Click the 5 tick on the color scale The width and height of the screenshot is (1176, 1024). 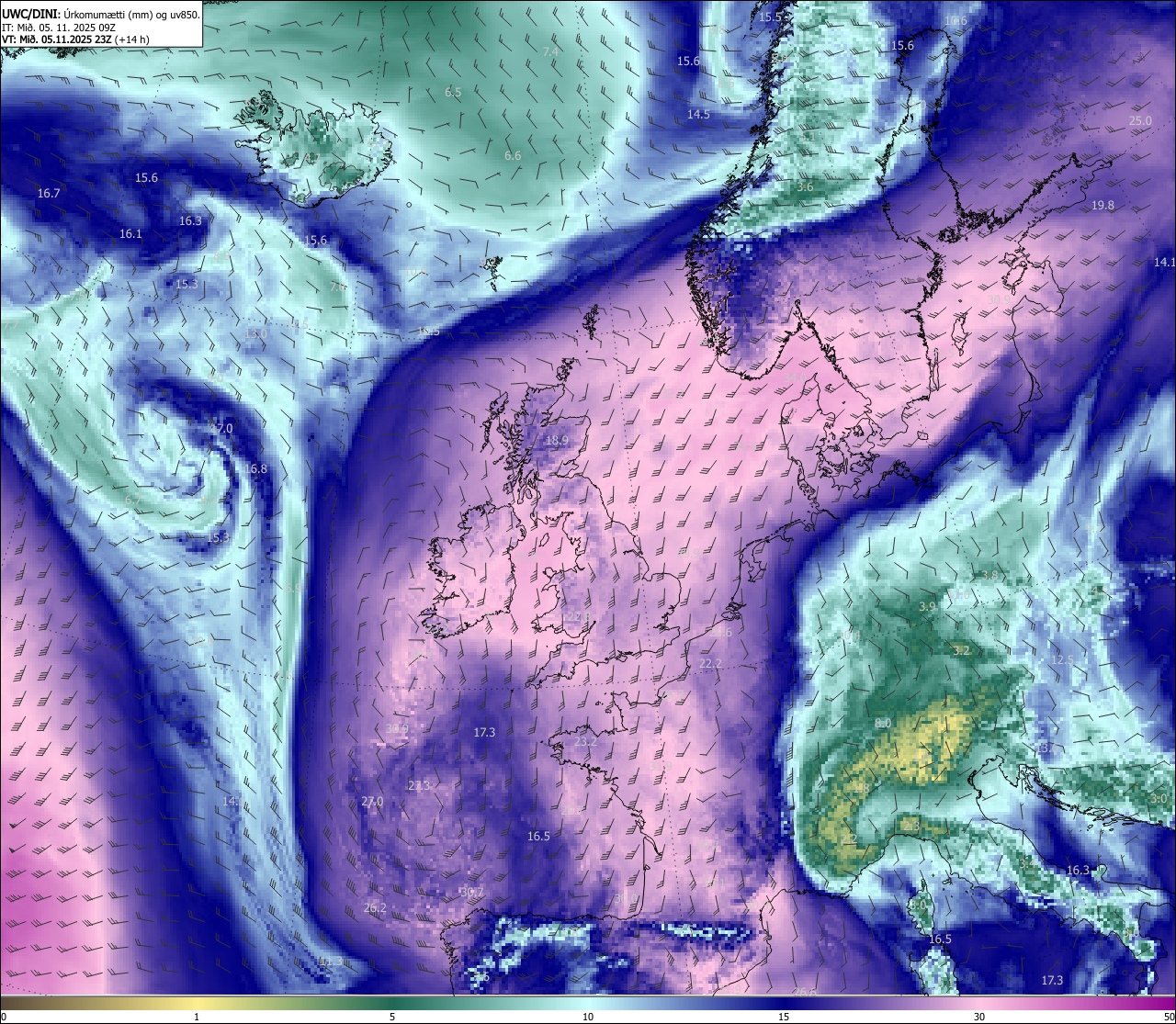click(392, 1017)
